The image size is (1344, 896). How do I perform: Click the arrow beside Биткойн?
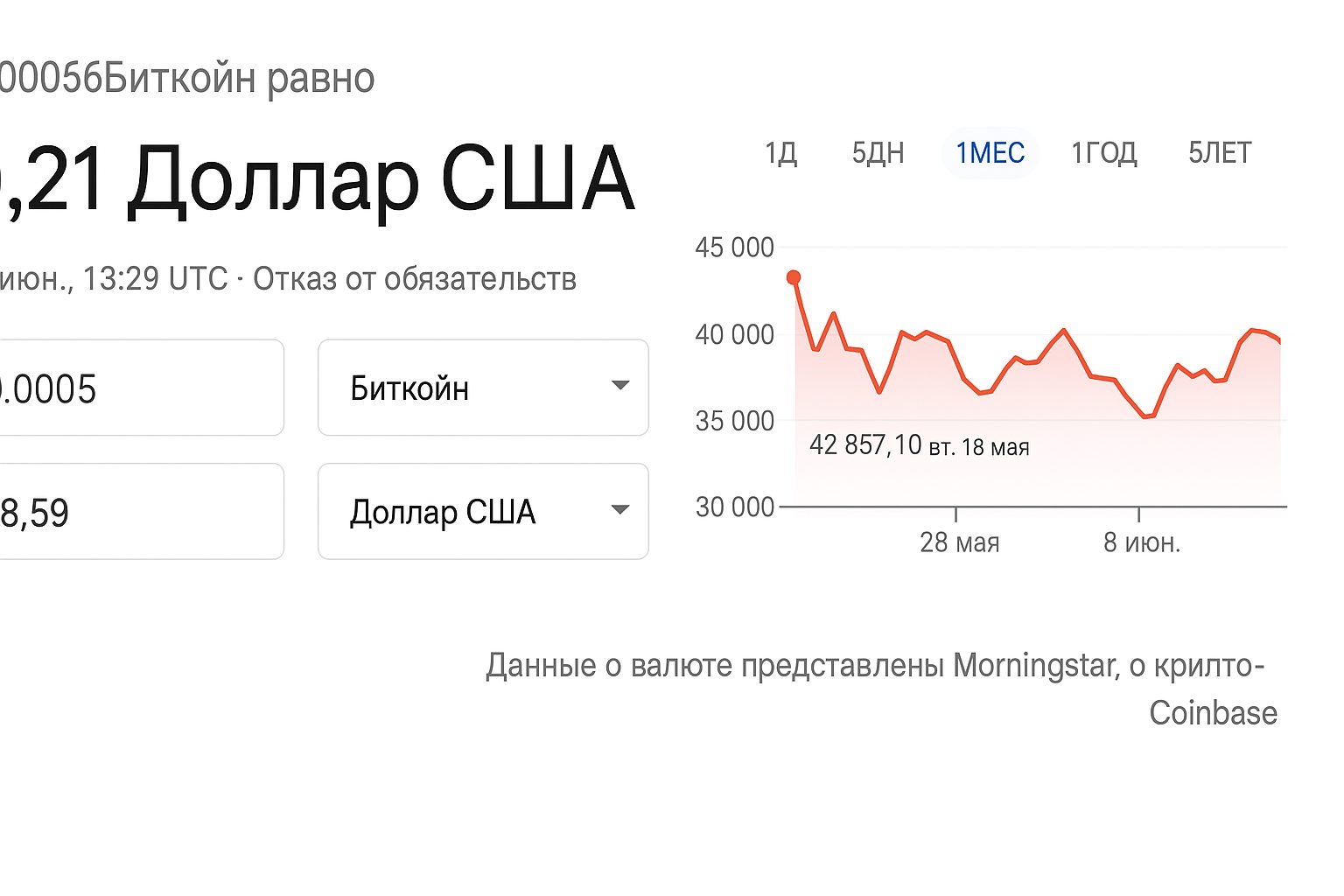620,385
